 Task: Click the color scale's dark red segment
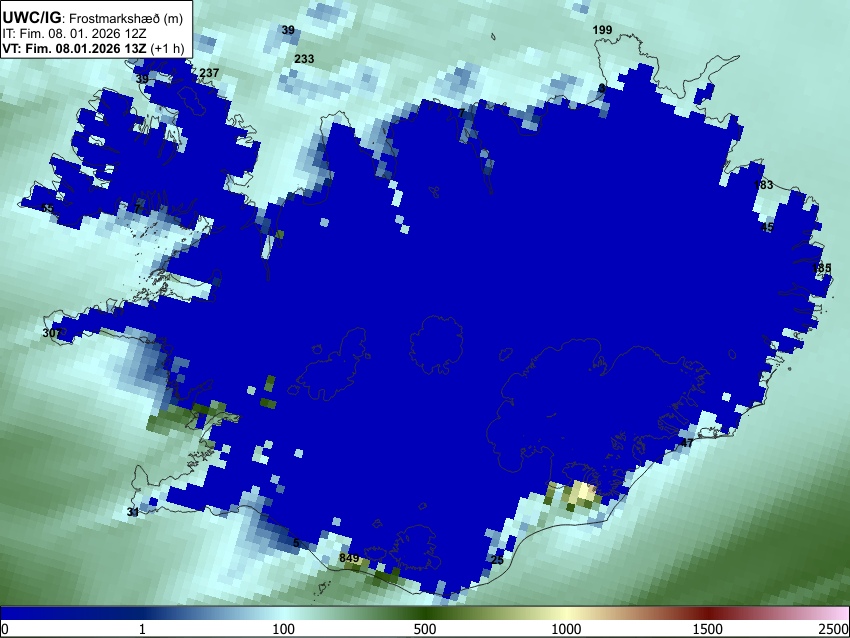click(708, 613)
